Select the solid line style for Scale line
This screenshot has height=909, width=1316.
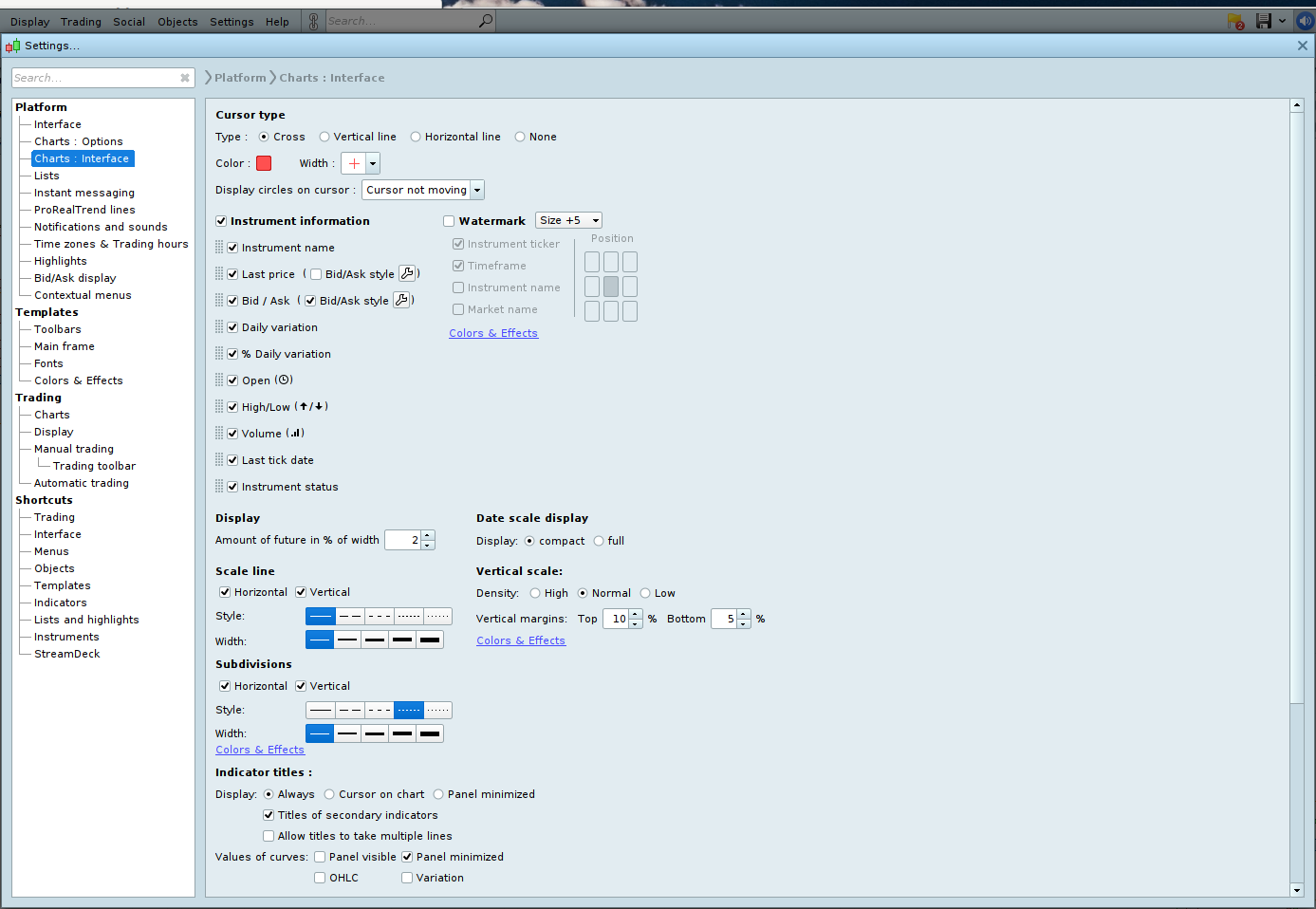pos(320,616)
